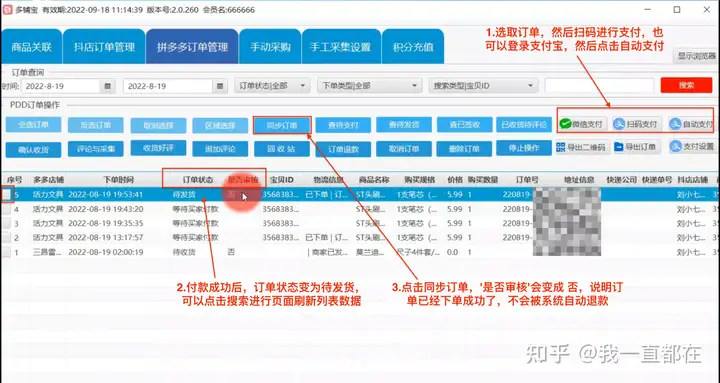Click the 已收货待评论 button

pos(524,124)
